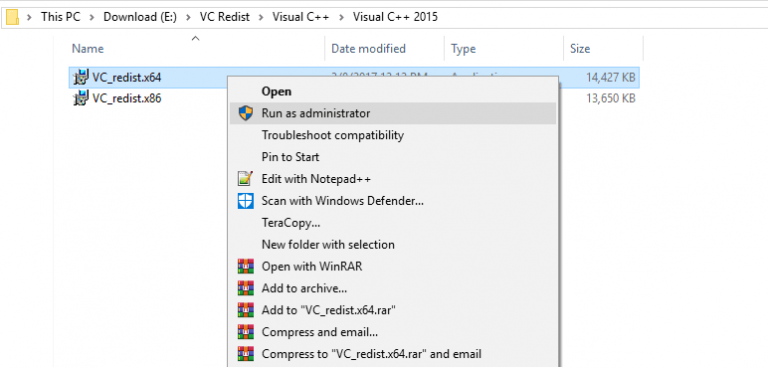Expand the chevron after VC Redist
Viewport: 768px width, 368px height.
[x=261, y=18]
